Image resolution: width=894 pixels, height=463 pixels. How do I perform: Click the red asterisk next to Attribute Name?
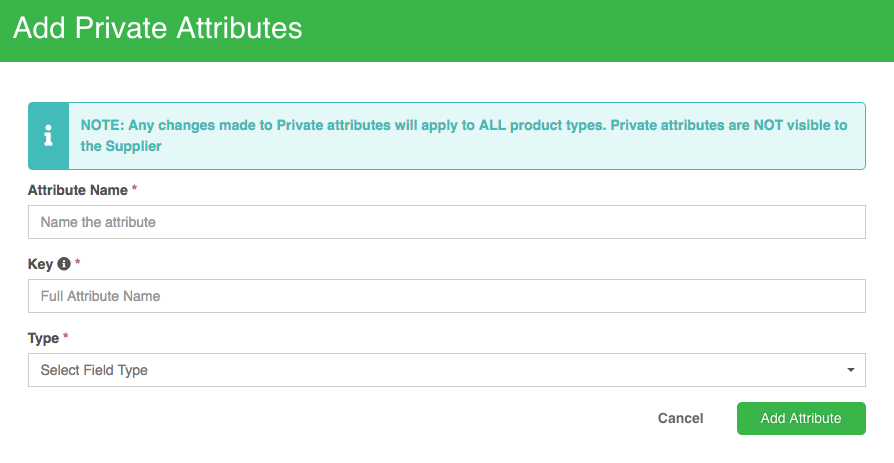[135, 188]
